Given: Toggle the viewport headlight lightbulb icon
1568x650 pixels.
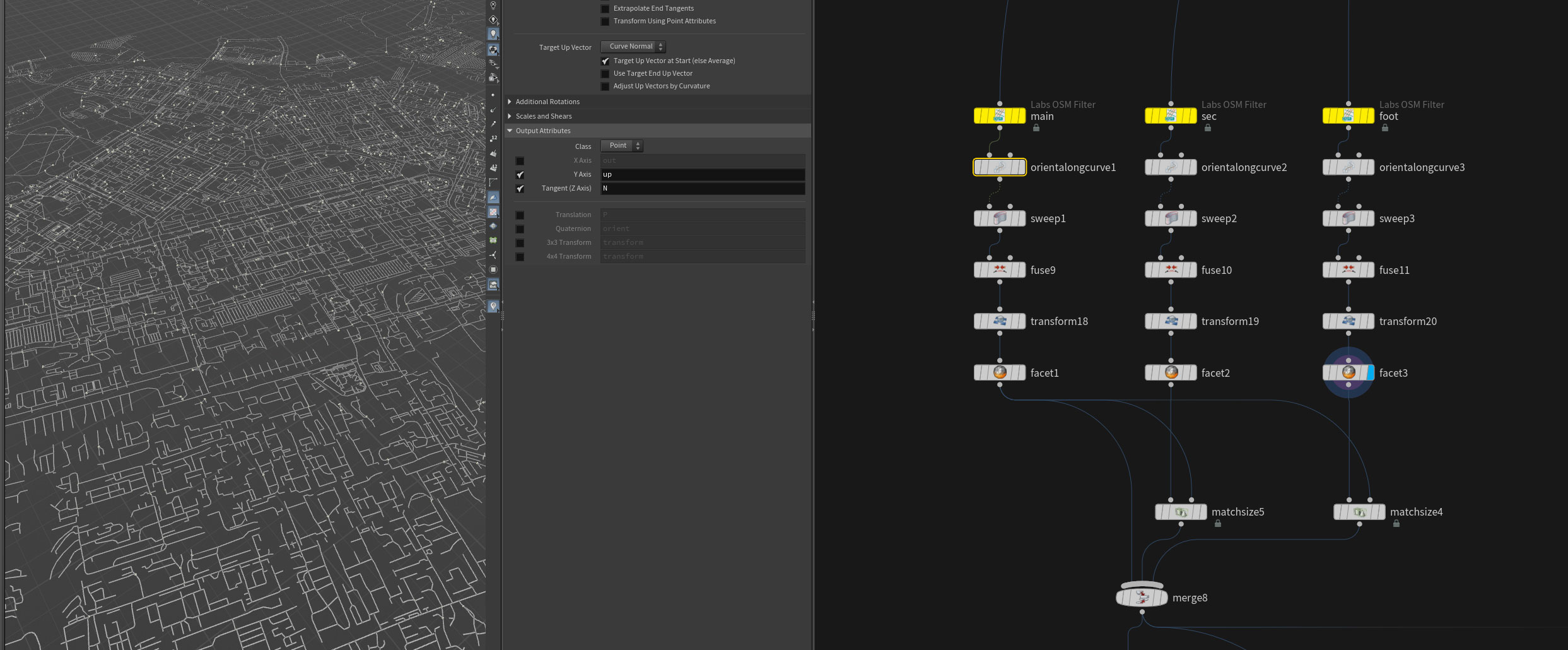Looking at the screenshot, I should coord(493,34).
